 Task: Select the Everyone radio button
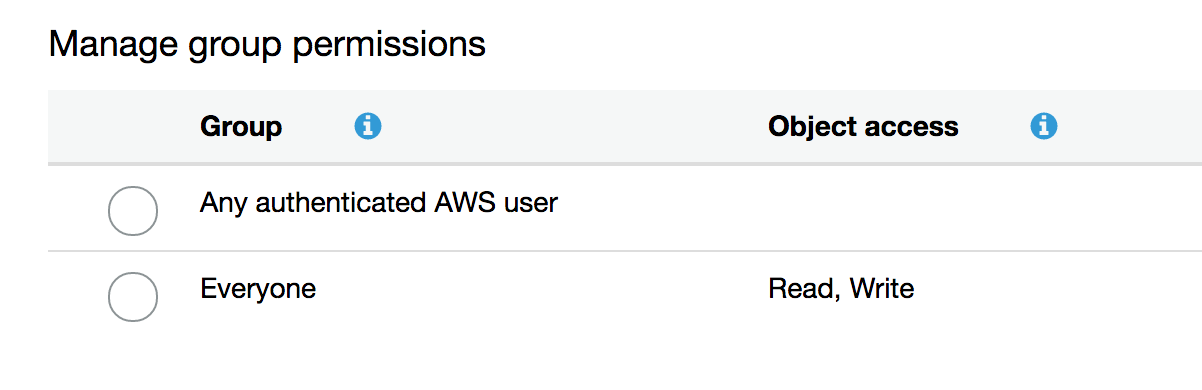[132, 296]
